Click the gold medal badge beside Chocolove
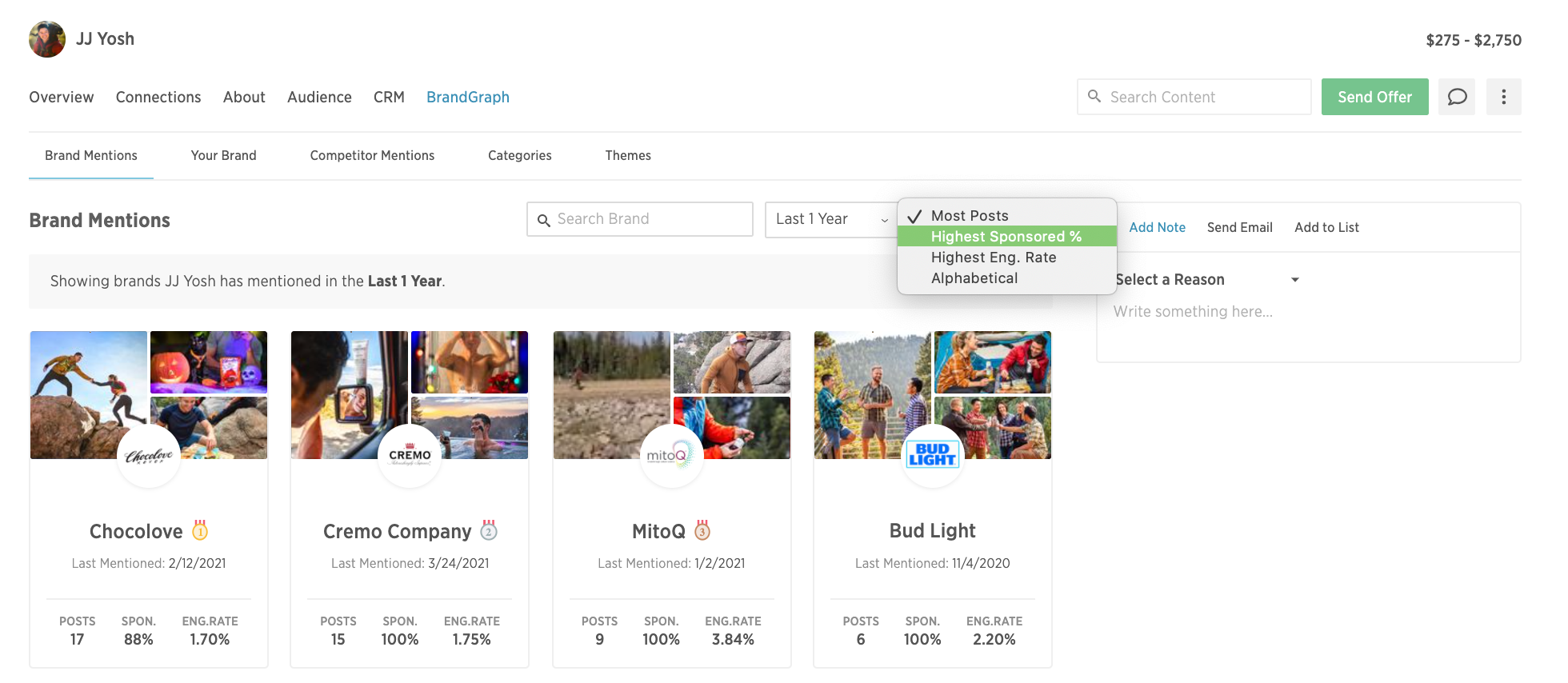The height and width of the screenshot is (683, 1568). 200,530
